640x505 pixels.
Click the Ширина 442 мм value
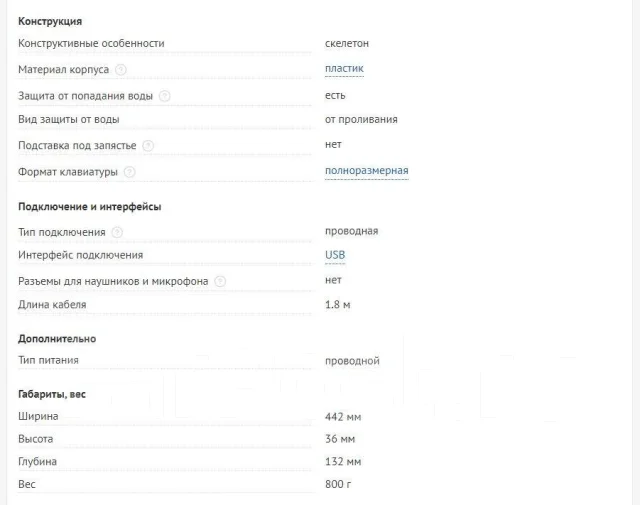click(x=343, y=417)
